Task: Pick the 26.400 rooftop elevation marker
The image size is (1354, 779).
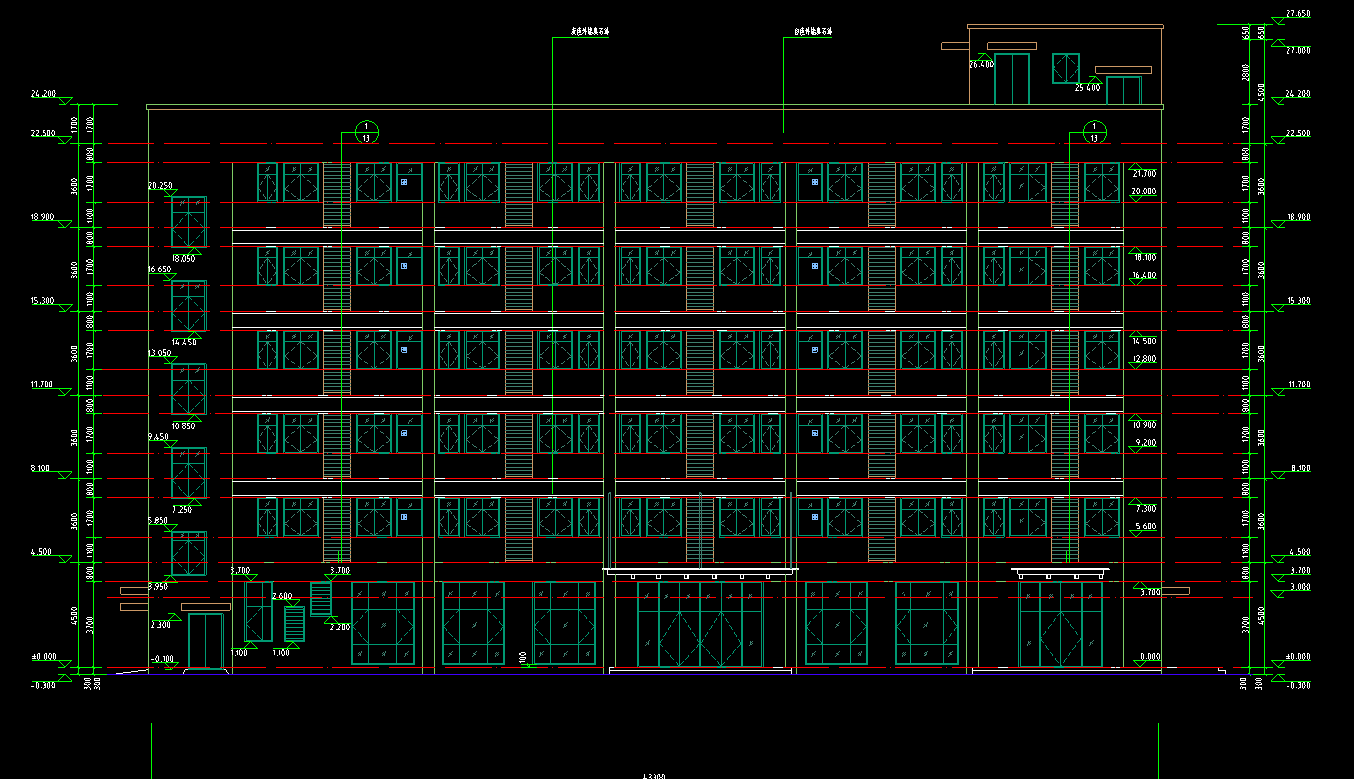Action: [x=981, y=64]
